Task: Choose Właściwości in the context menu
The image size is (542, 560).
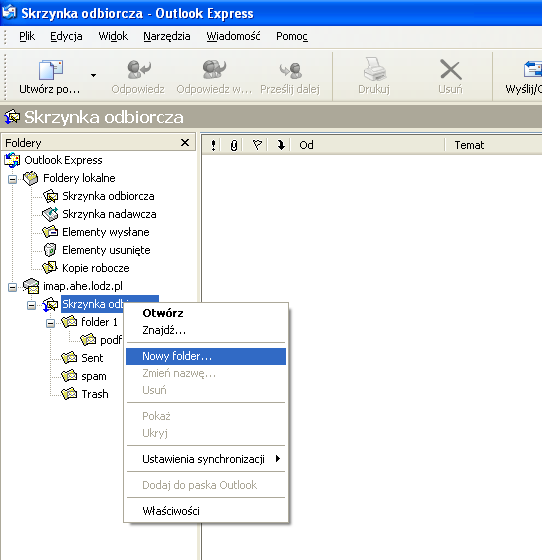Action: [206, 511]
